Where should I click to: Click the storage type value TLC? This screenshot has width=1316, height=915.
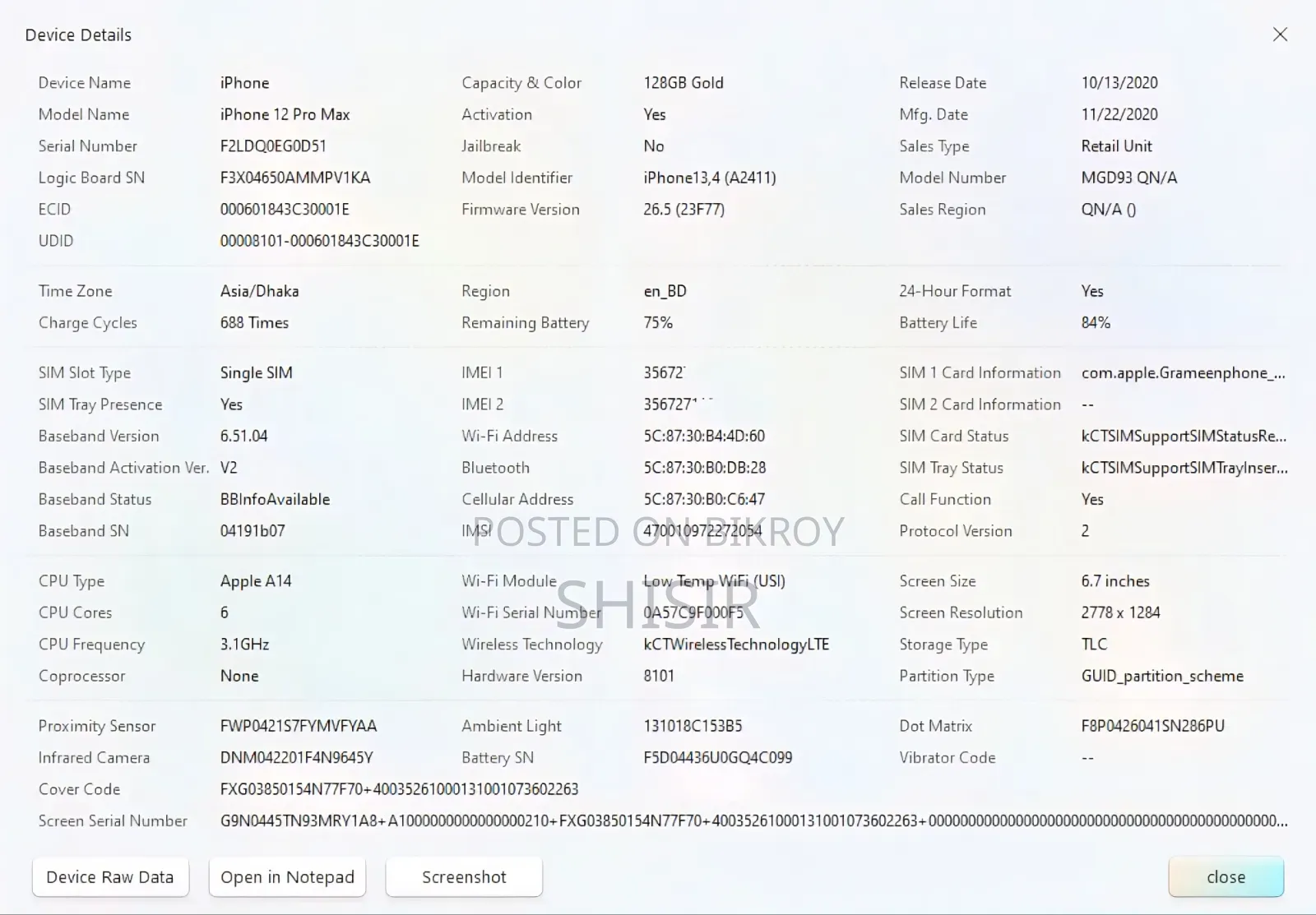point(1094,645)
